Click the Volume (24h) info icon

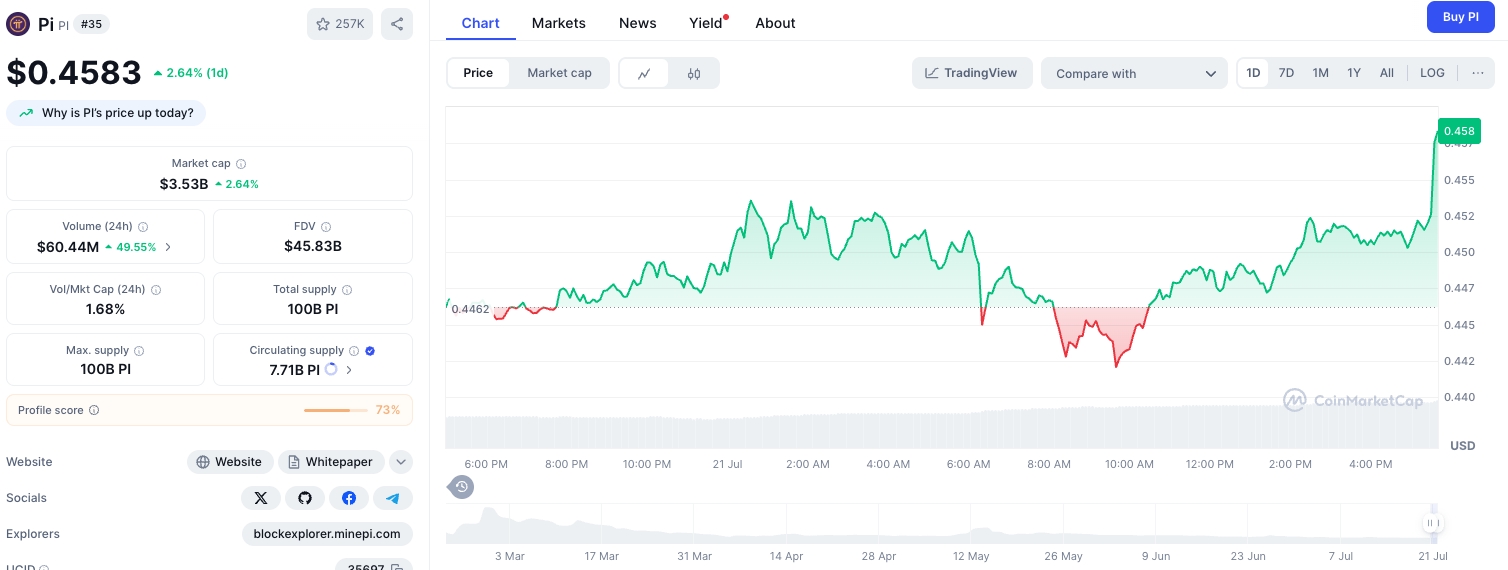tap(143, 227)
